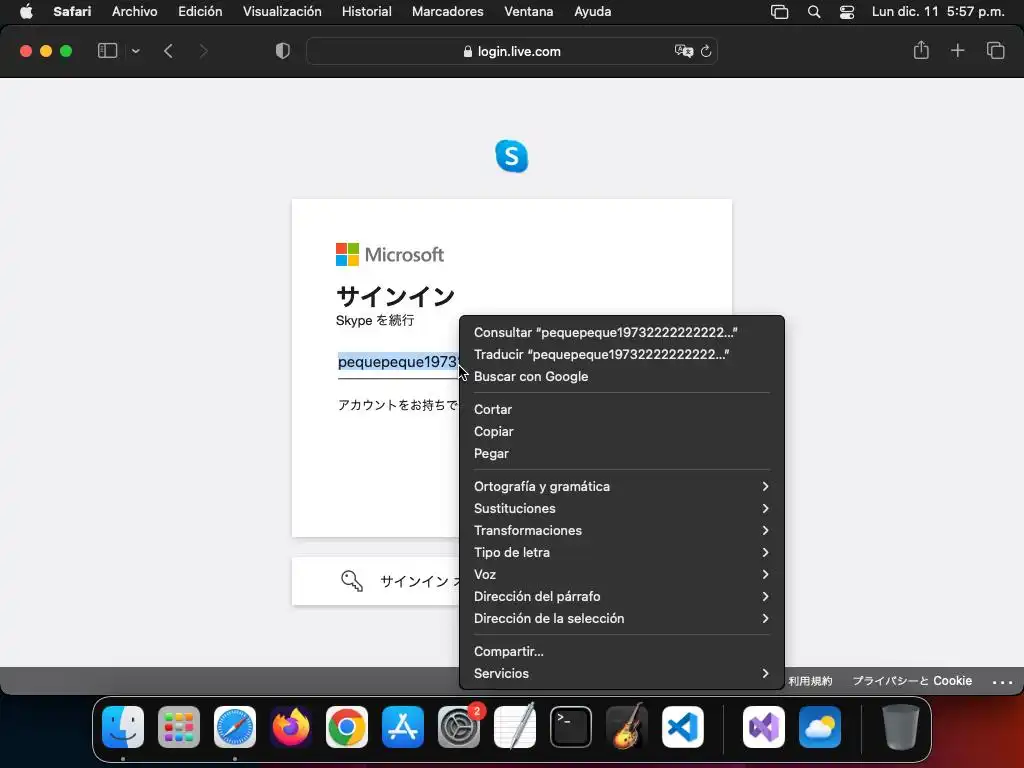Click the email field with pequepeque1973

pyautogui.click(x=398, y=362)
